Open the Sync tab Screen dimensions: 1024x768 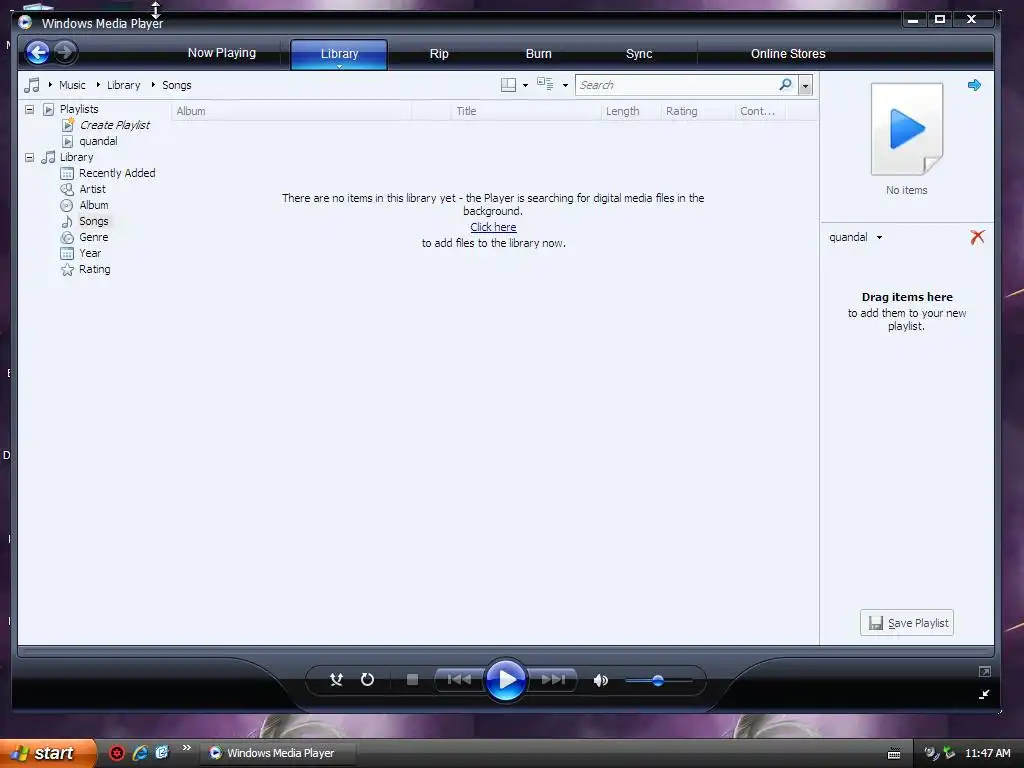pos(639,54)
